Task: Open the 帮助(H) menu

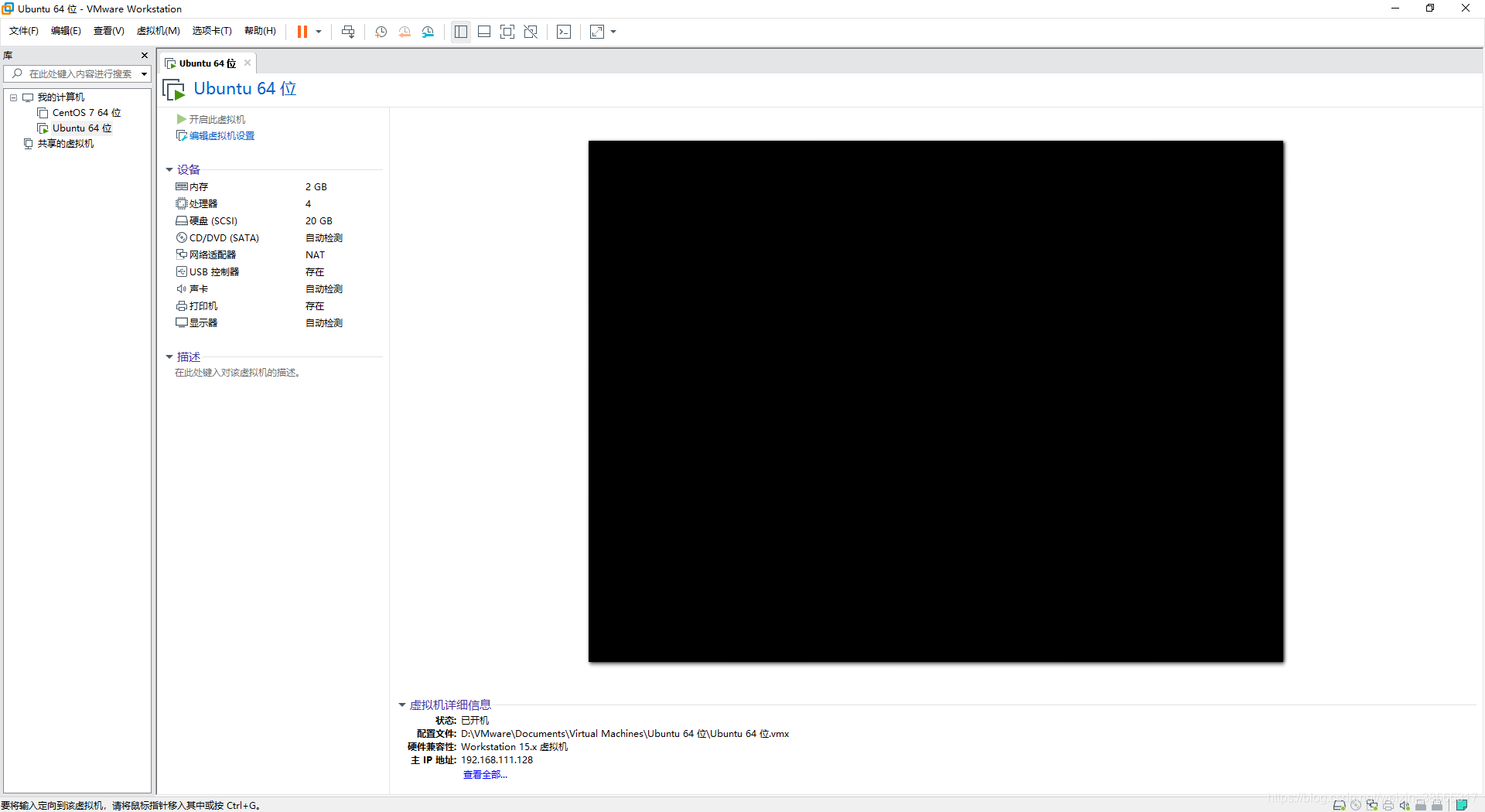Action: click(x=260, y=31)
